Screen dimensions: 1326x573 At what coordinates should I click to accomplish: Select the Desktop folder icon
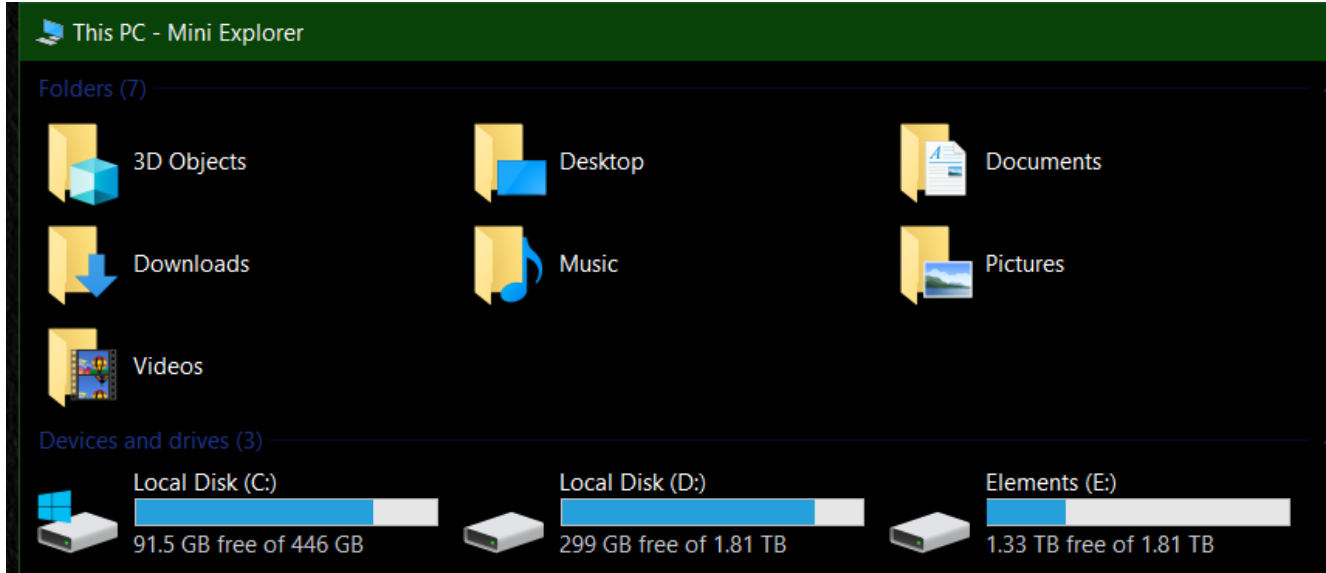[x=510, y=163]
